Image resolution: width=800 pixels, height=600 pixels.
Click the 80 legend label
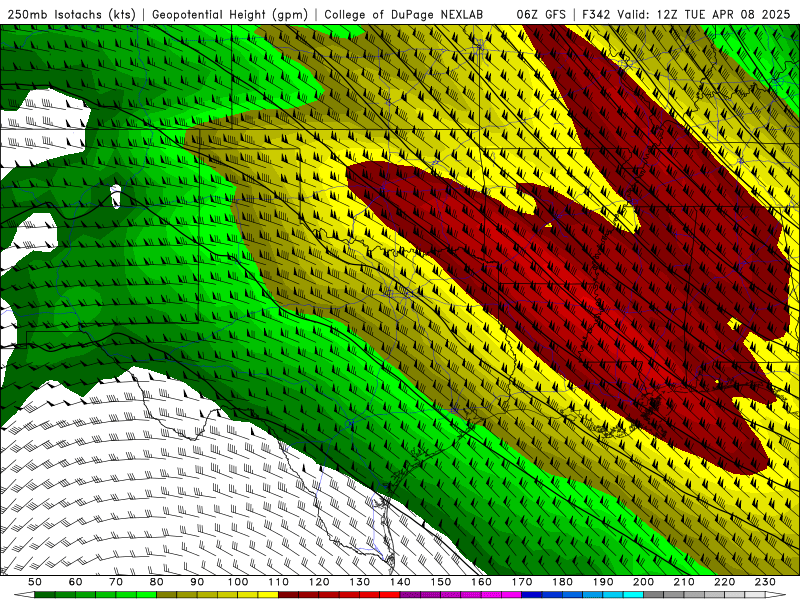(x=157, y=582)
